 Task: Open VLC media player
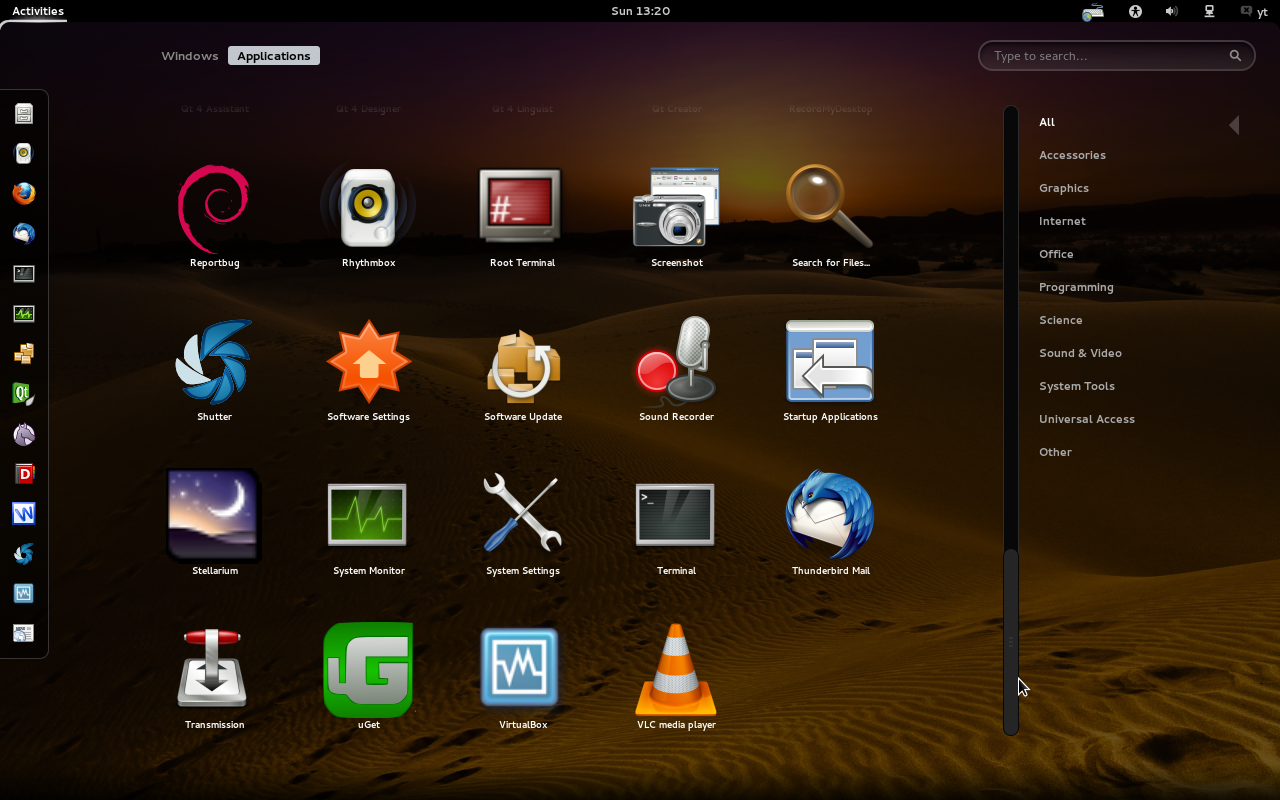click(676, 678)
